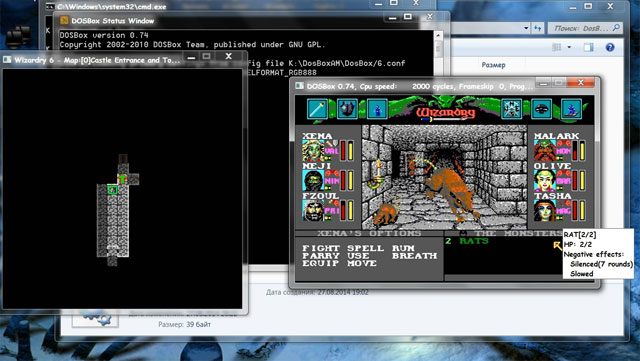
Task: Click the refresh button in Explorer address bar
Action: 538,28
